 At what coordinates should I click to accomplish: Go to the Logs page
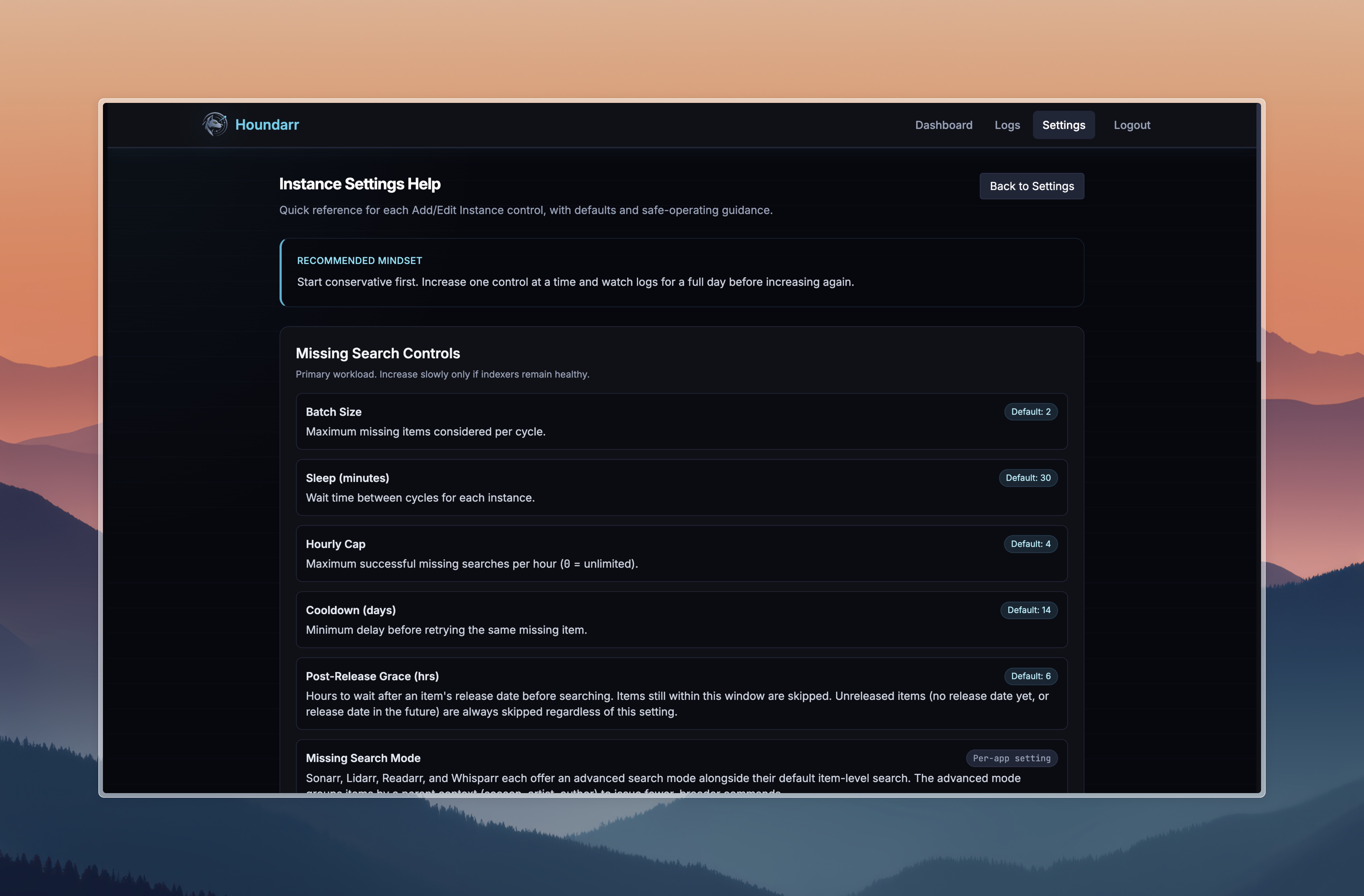coord(1007,125)
